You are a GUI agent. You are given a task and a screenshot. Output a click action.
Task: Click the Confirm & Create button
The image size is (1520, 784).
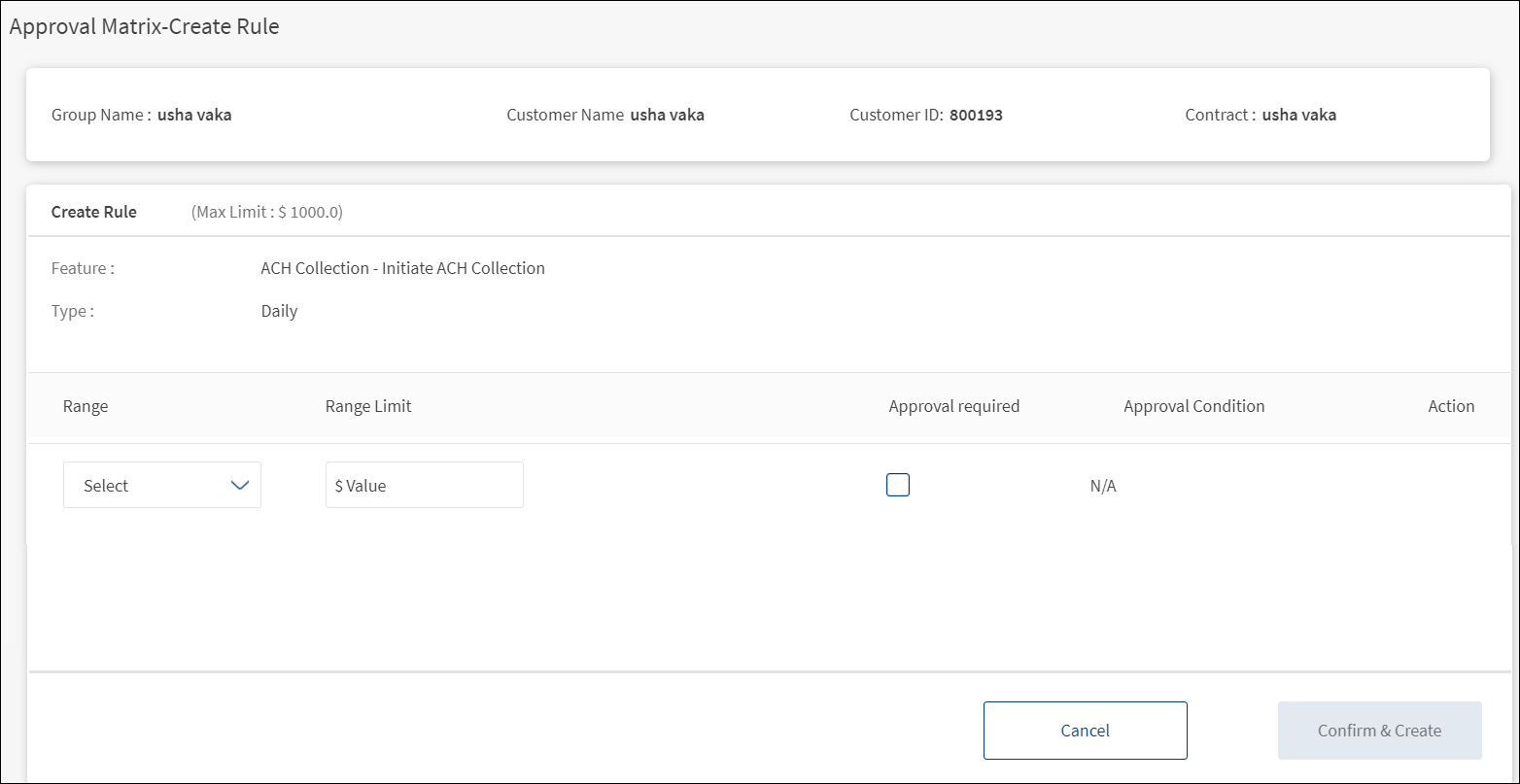[1379, 731]
